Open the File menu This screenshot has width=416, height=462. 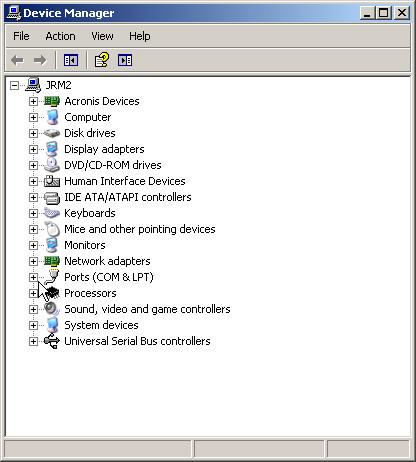(21, 36)
